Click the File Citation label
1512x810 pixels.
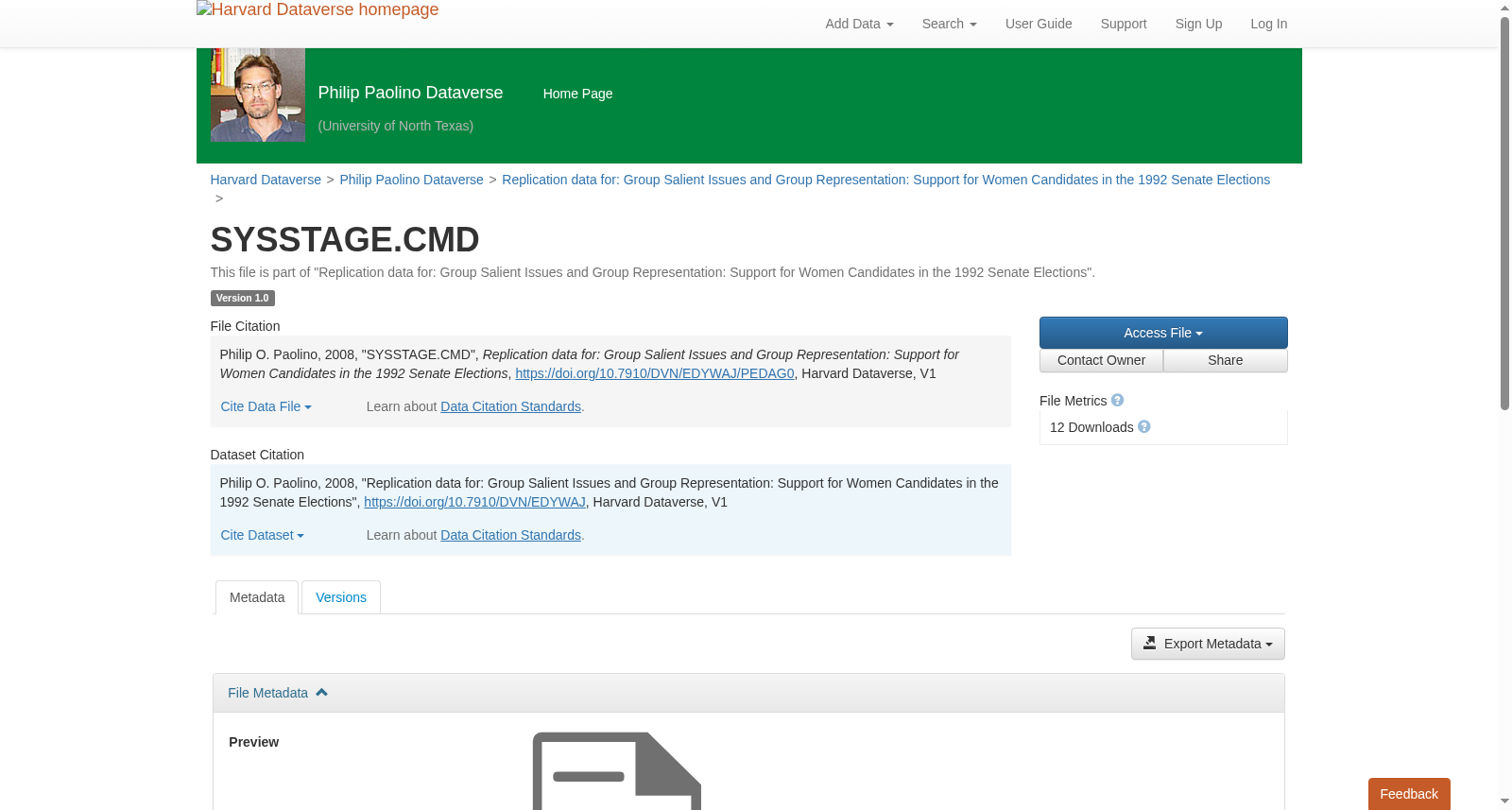245,326
